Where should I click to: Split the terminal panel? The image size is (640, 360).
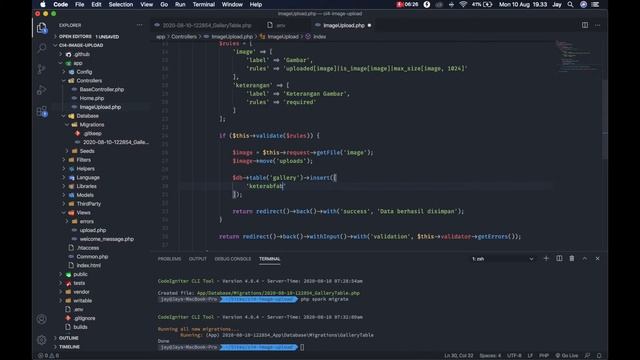[559, 258]
